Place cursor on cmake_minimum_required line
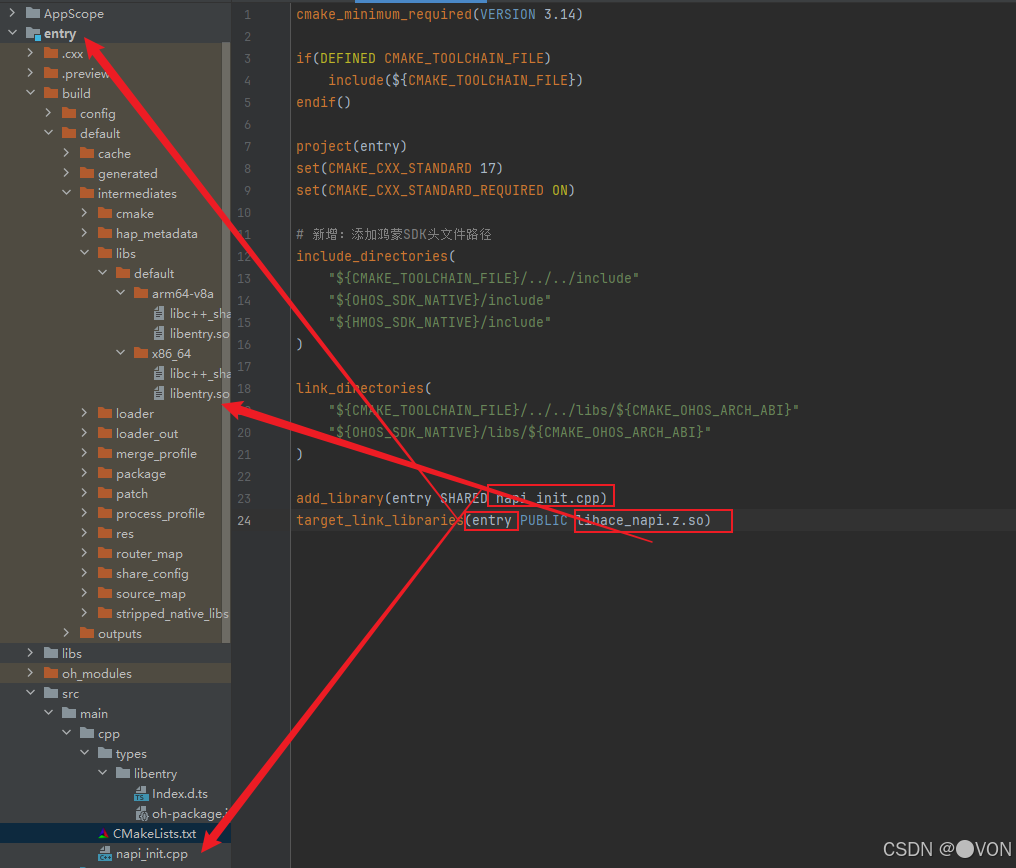Viewport: 1016px width, 868px height. coord(439,14)
